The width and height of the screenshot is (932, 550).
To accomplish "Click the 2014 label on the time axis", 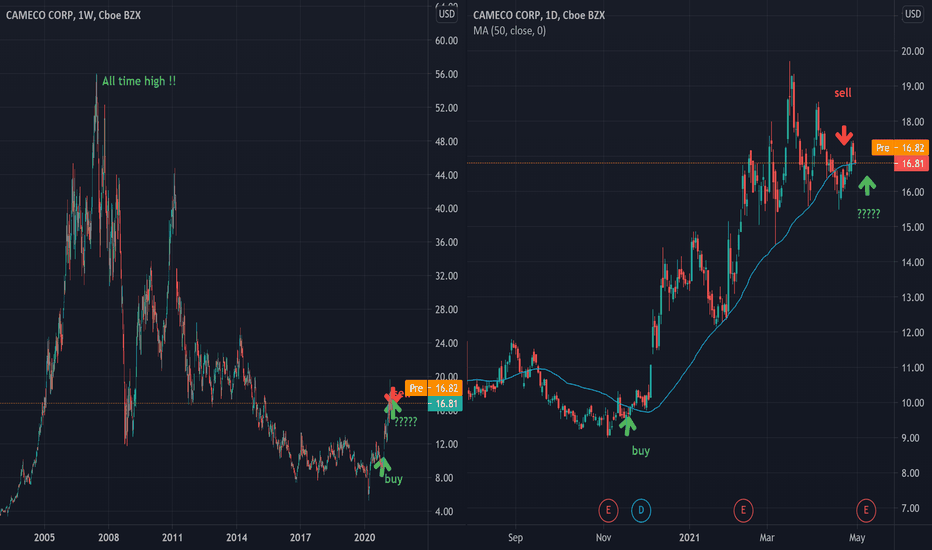I will click(237, 538).
